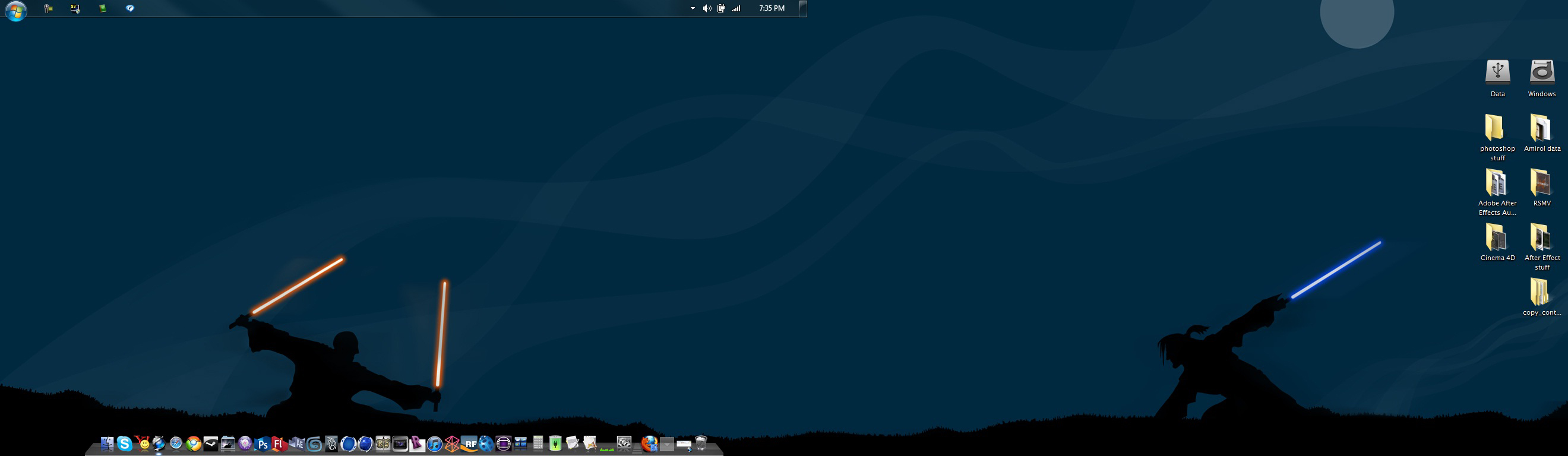1568x456 pixels.
Task: Click the key icon in top taskbar
Action: (48, 8)
